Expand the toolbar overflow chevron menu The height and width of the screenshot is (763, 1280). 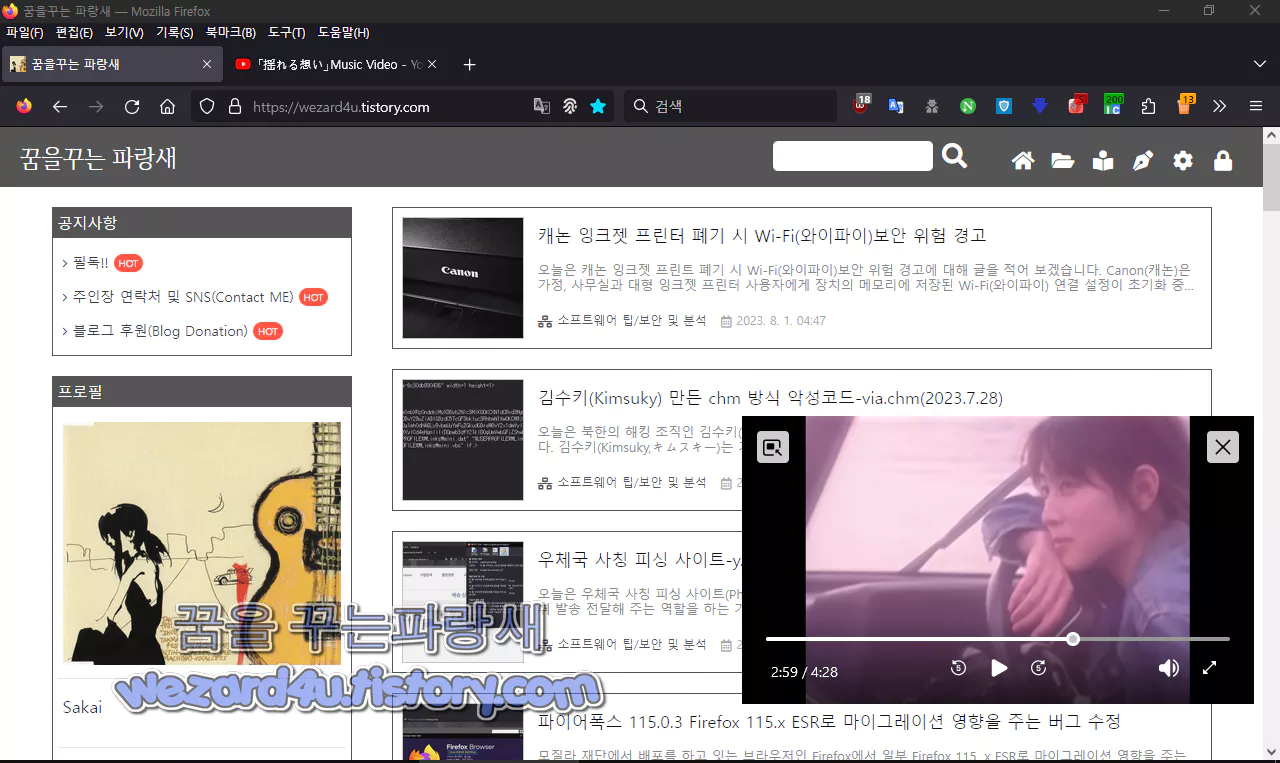tap(1220, 106)
